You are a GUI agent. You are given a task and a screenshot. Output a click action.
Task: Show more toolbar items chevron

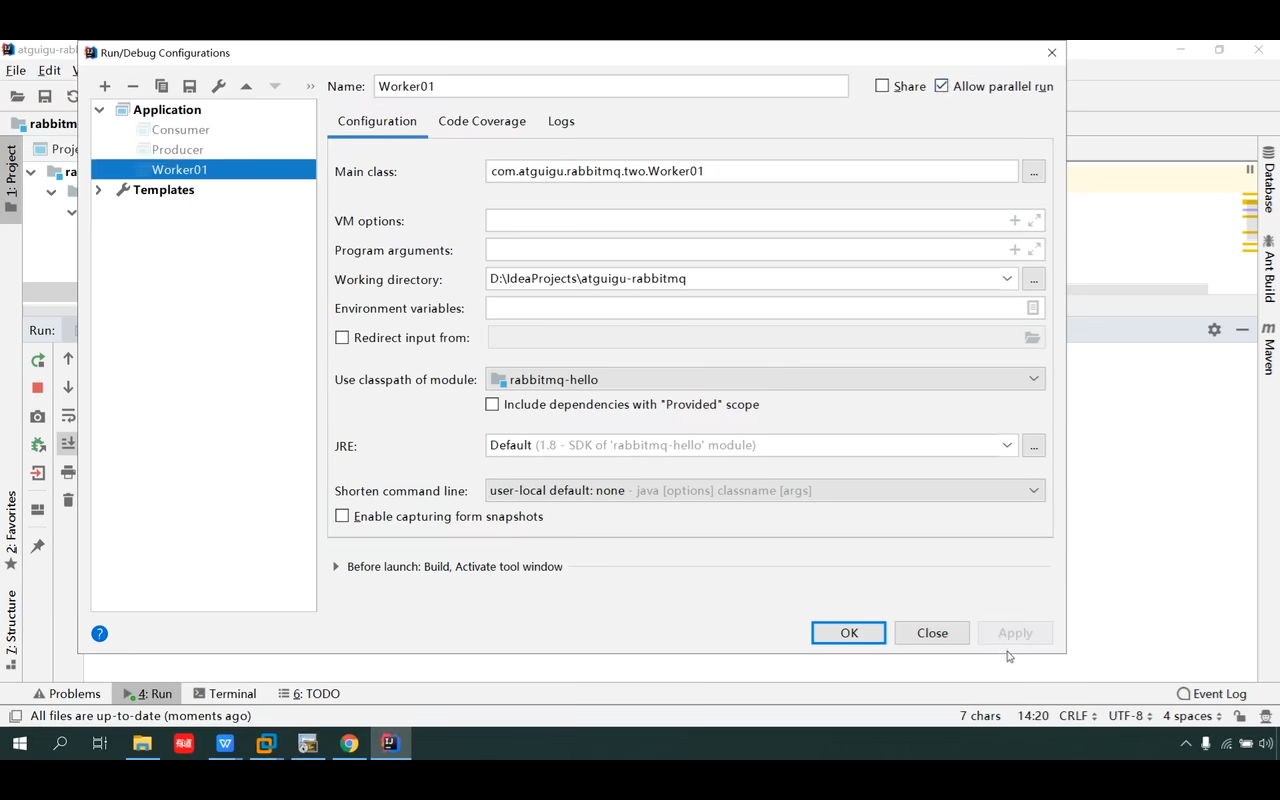pyautogui.click(x=310, y=86)
